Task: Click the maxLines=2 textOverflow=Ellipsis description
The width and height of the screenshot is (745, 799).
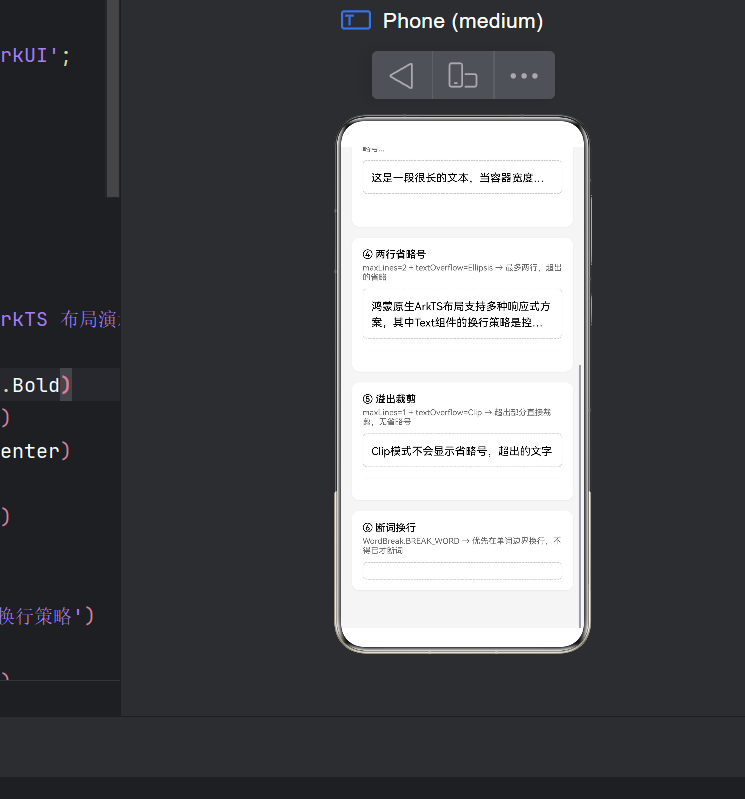Action: [462, 272]
